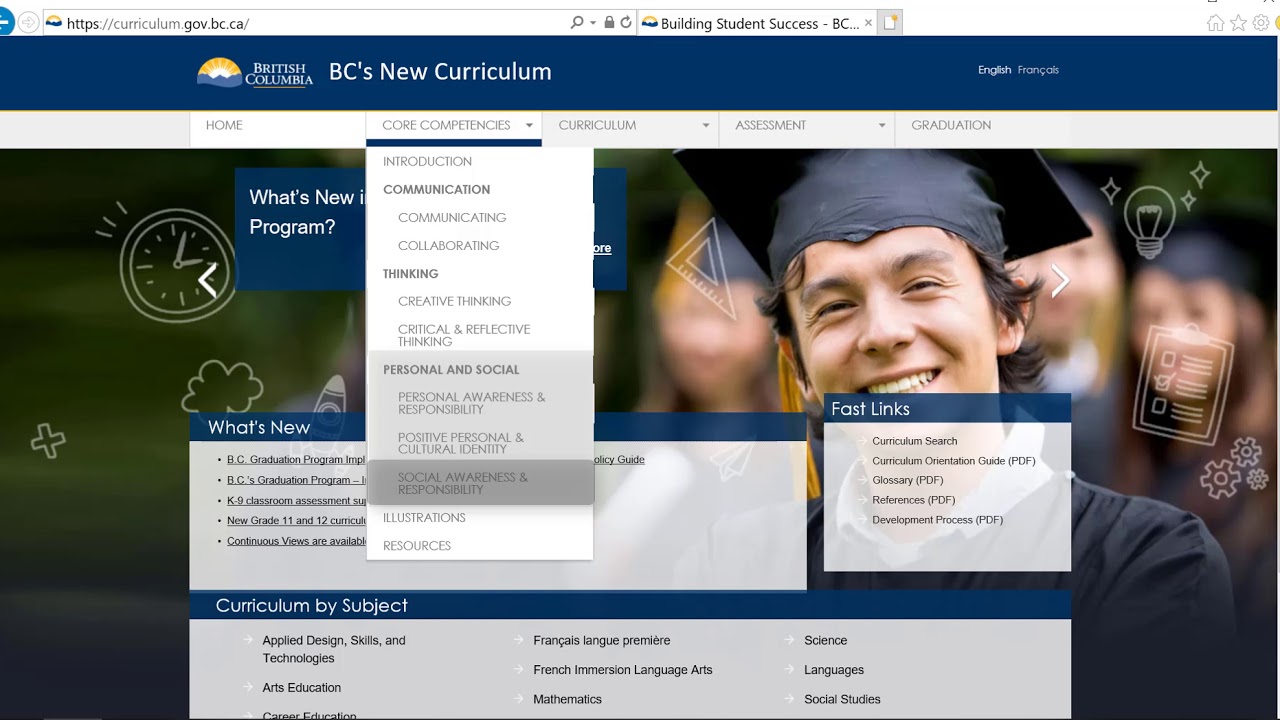Open Applied Design, Skills, and Technologies

(x=334, y=649)
